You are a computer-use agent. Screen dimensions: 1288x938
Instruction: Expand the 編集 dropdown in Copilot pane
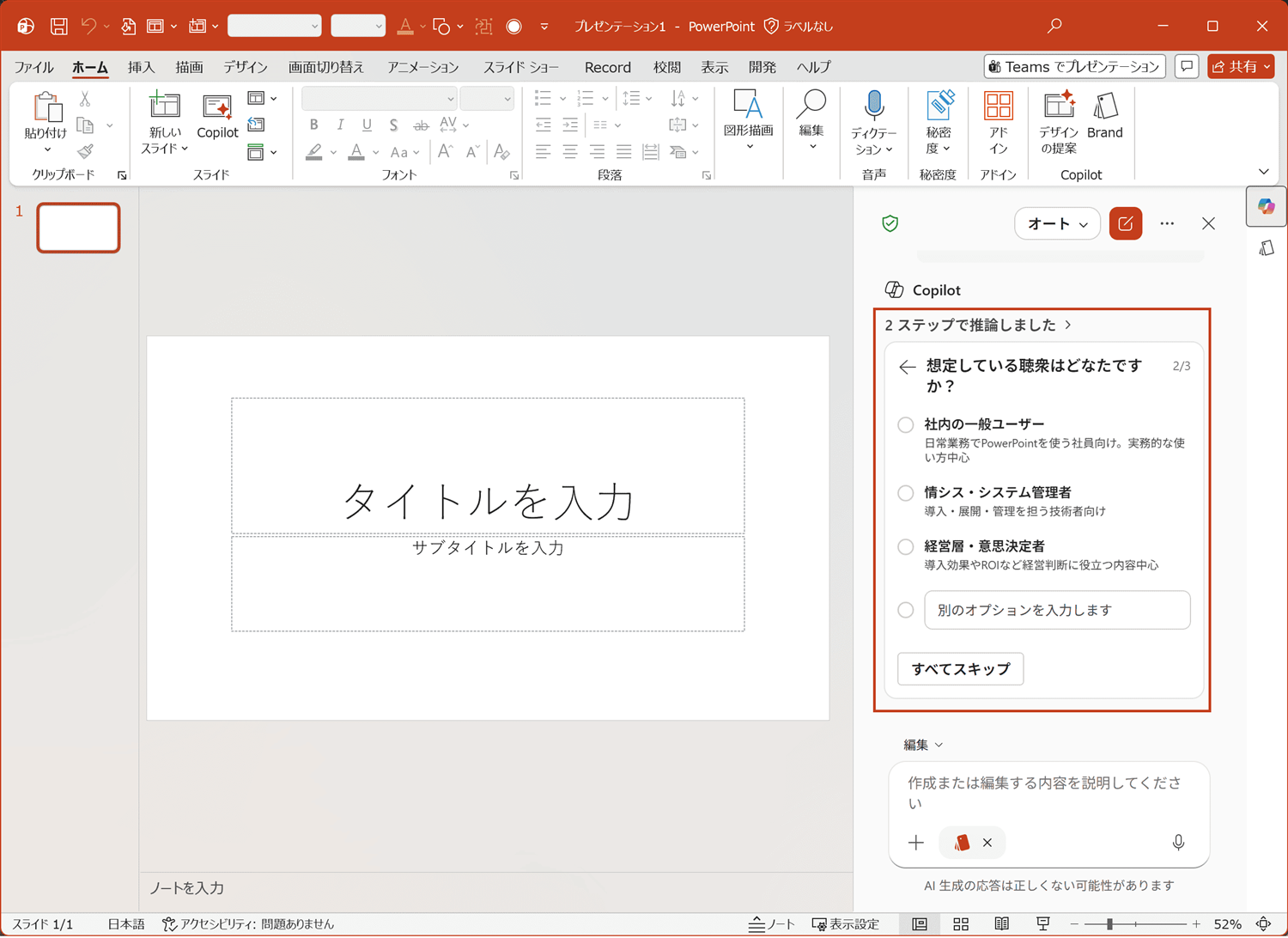(923, 745)
